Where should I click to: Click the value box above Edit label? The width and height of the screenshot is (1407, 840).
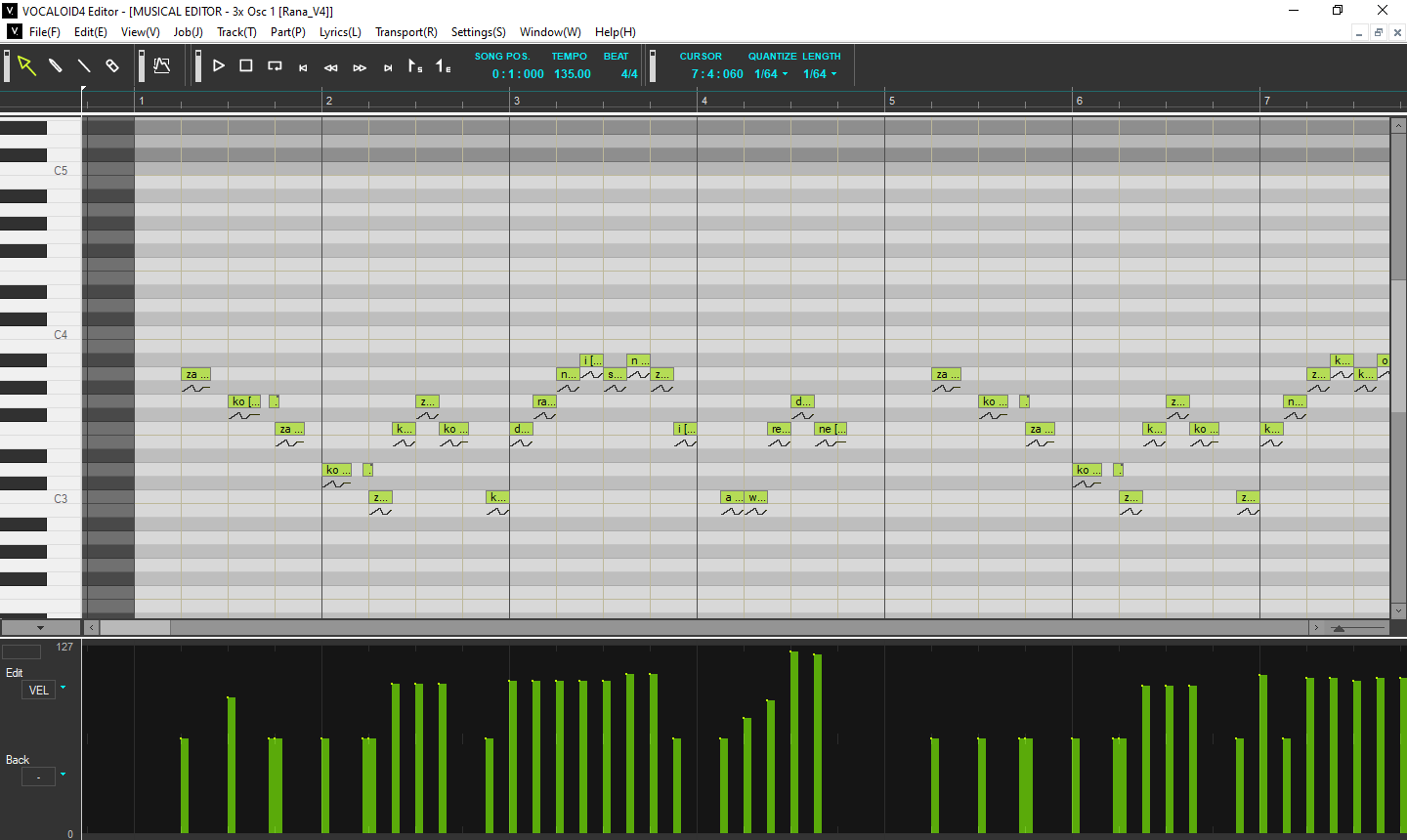(x=21, y=651)
